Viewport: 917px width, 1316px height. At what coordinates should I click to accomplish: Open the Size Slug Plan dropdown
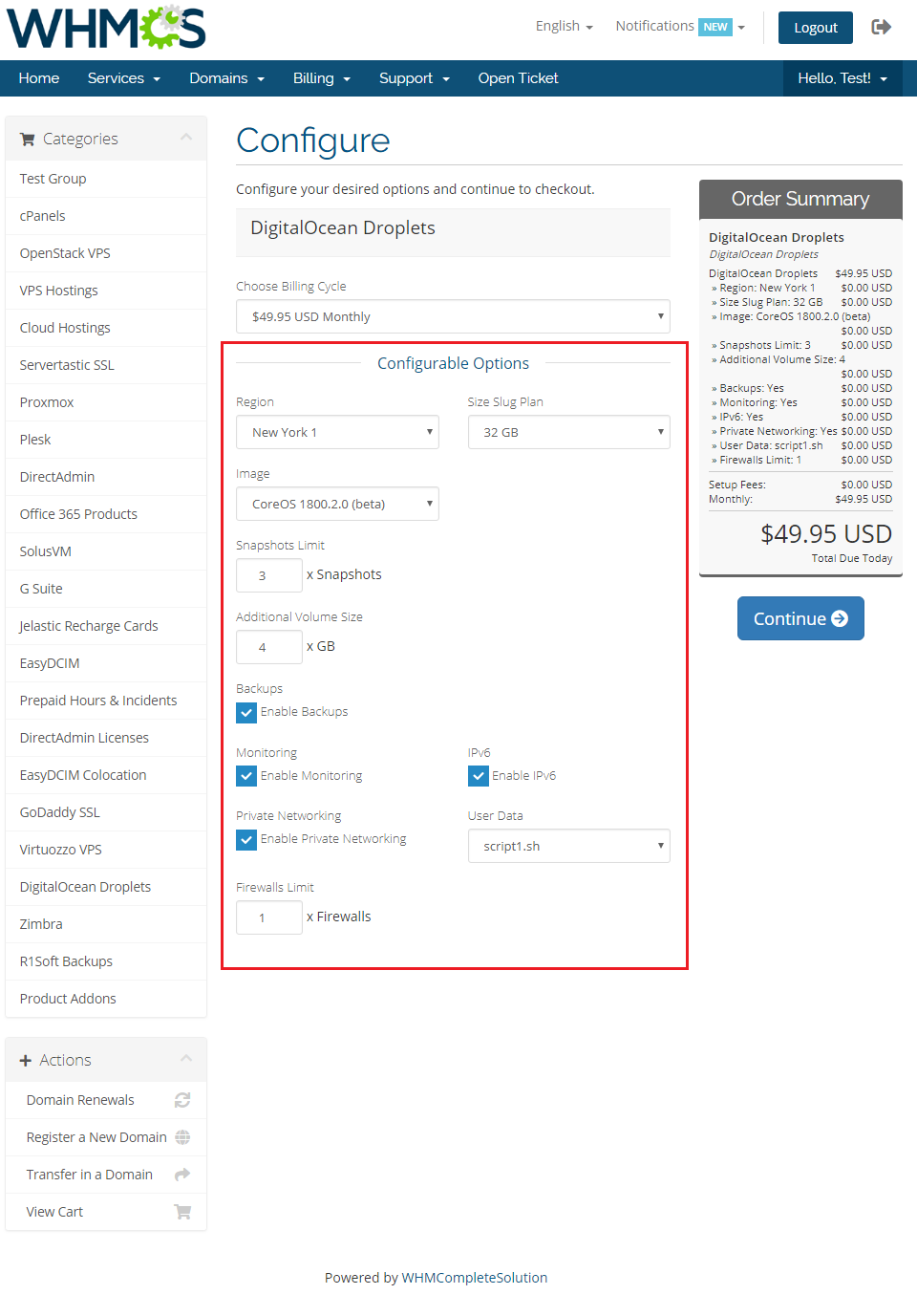(569, 432)
